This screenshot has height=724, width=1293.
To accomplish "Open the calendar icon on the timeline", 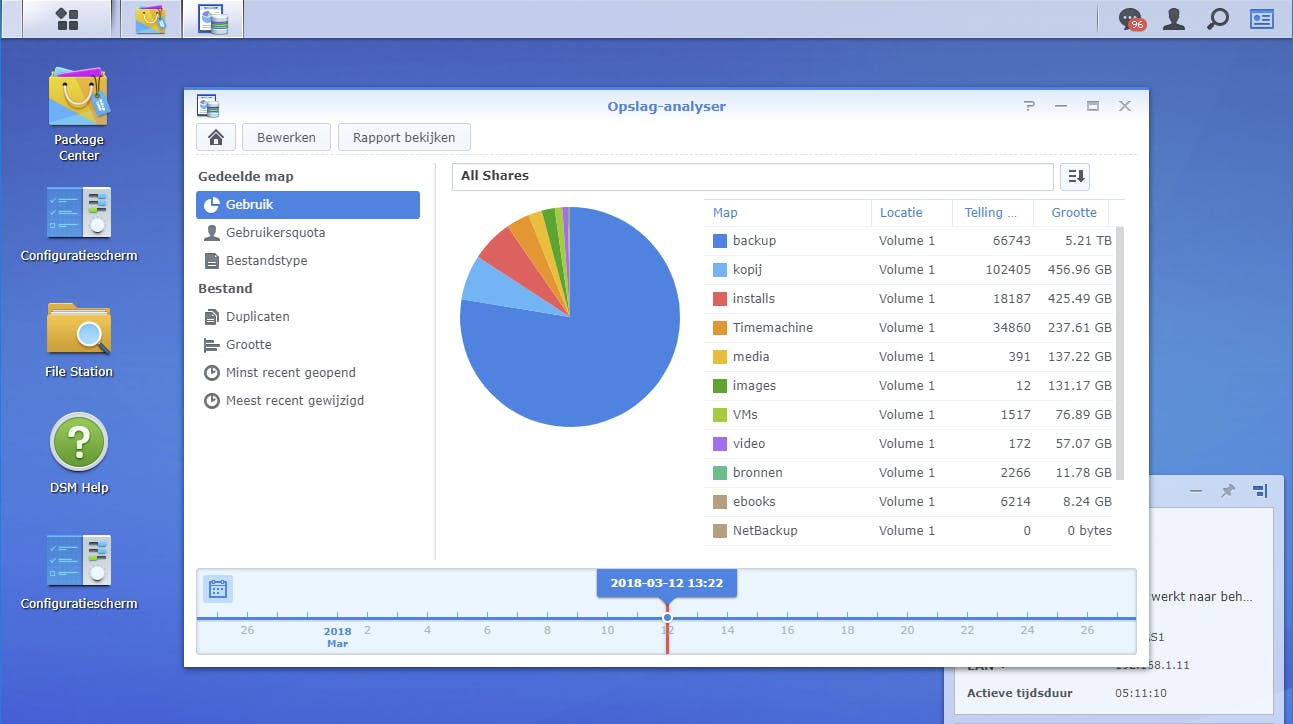I will tap(218, 589).
